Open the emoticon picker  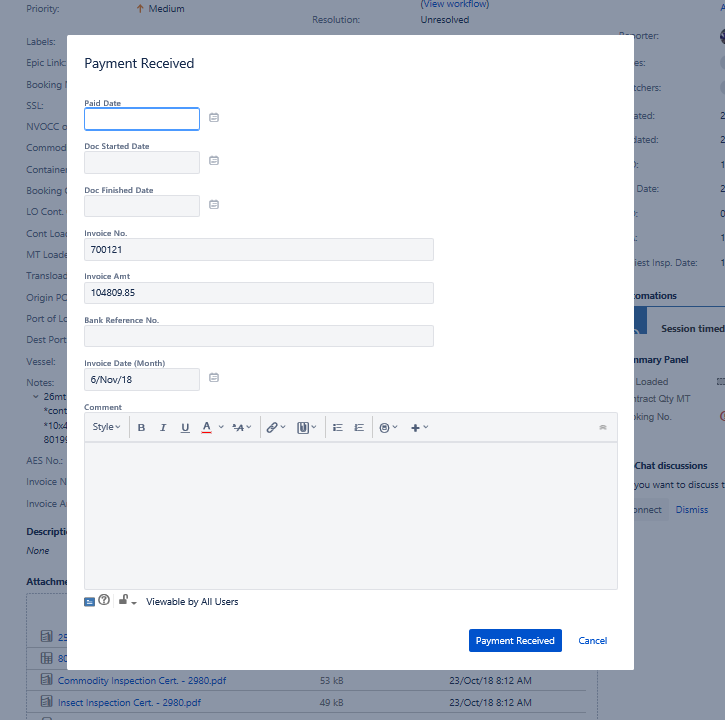[388, 428]
